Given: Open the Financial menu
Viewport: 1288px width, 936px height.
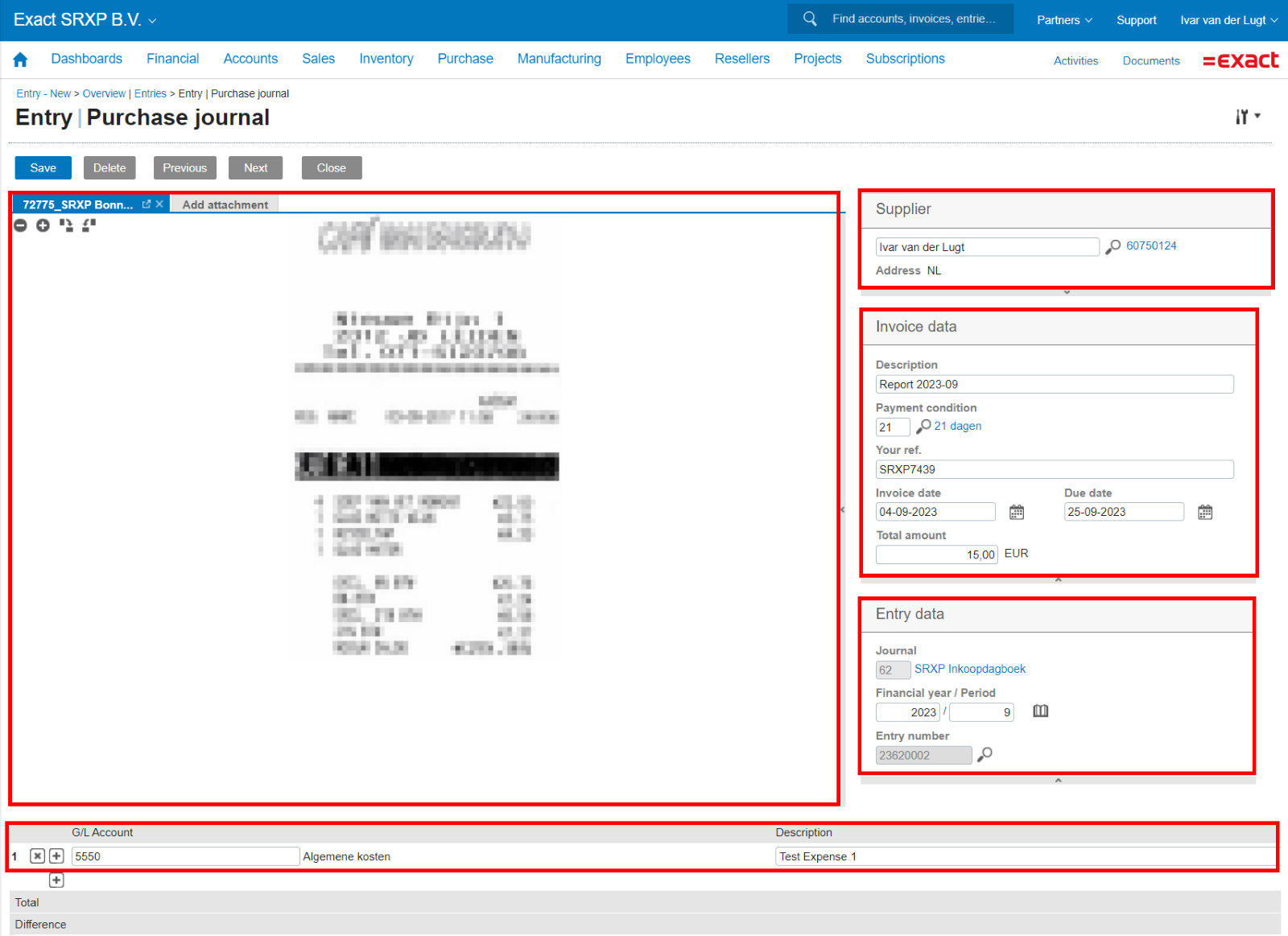Looking at the screenshot, I should (x=172, y=58).
